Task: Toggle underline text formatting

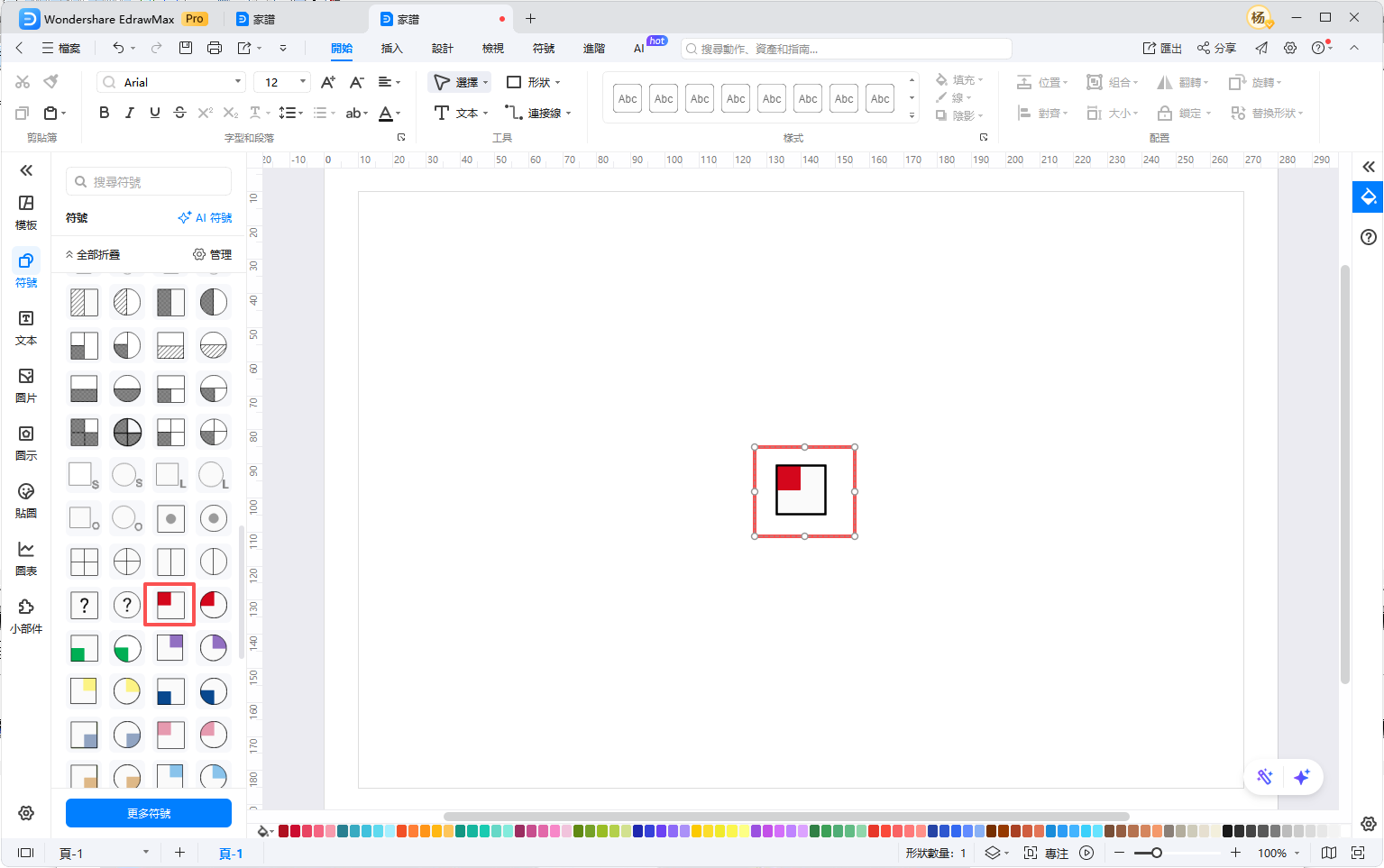Action: pyautogui.click(x=155, y=113)
